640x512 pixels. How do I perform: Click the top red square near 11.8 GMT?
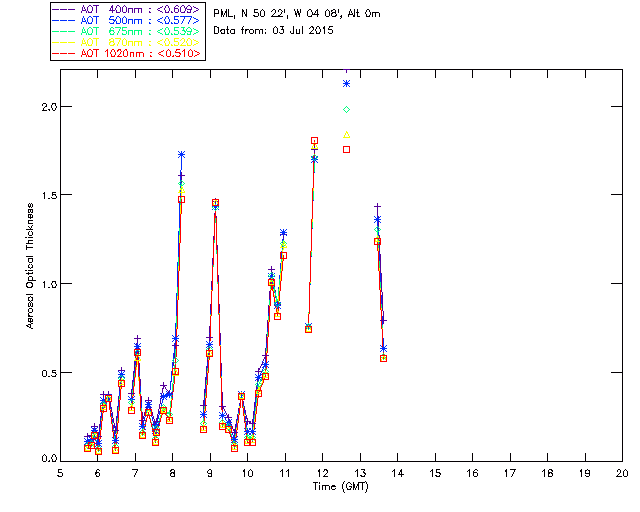pyautogui.click(x=314, y=141)
